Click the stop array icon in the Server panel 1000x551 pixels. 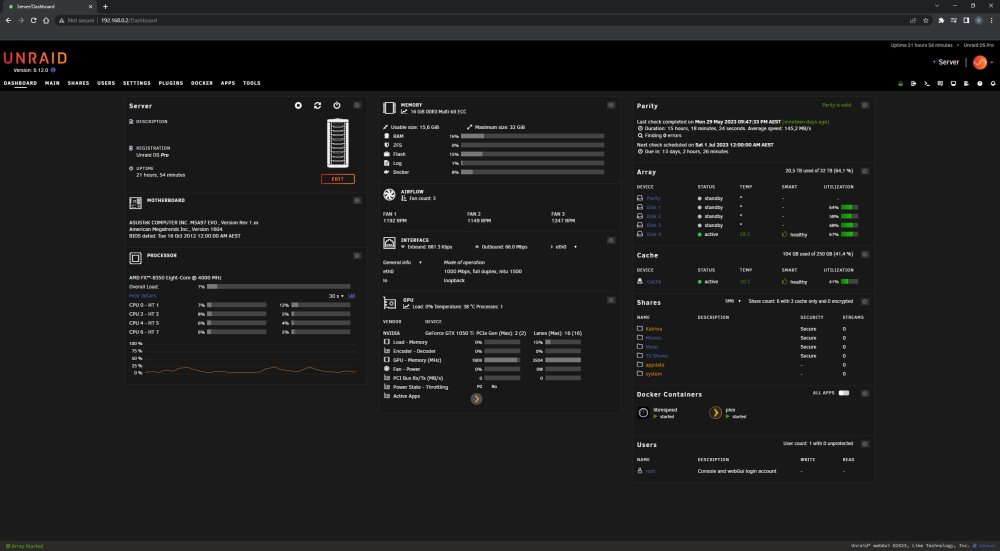click(298, 105)
